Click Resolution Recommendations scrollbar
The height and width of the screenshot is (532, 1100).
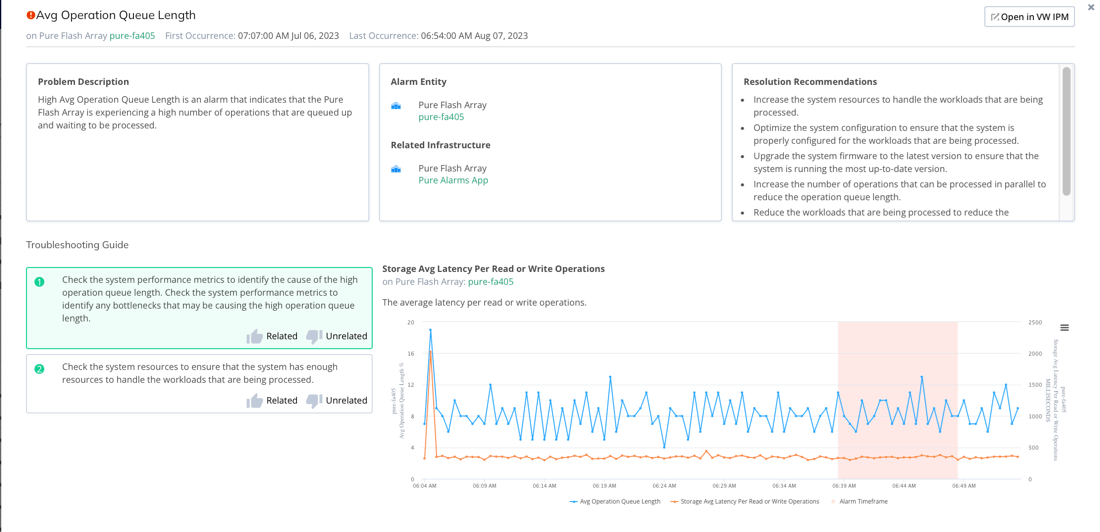click(x=1066, y=131)
